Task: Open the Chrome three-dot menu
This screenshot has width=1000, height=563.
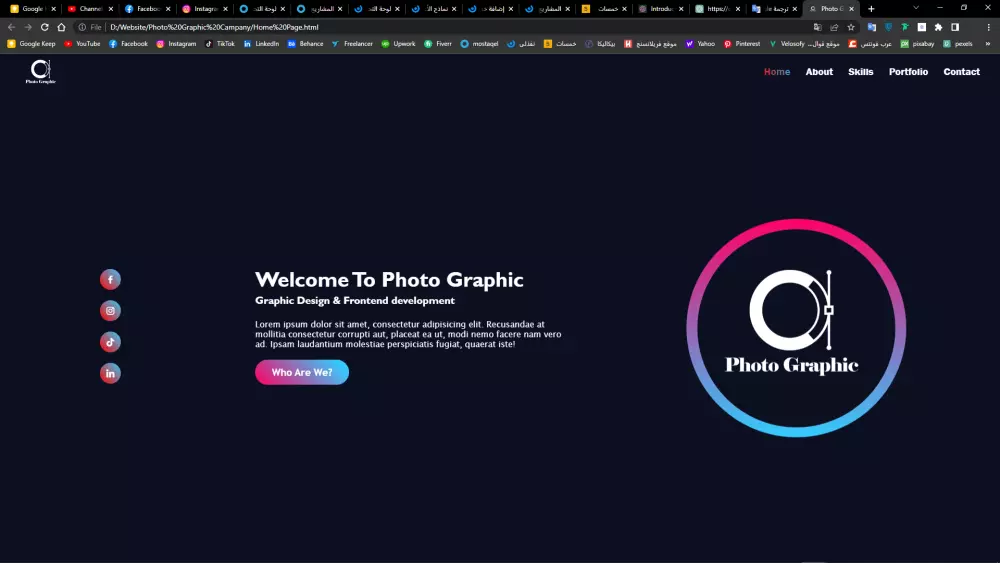Action: pyautogui.click(x=989, y=27)
